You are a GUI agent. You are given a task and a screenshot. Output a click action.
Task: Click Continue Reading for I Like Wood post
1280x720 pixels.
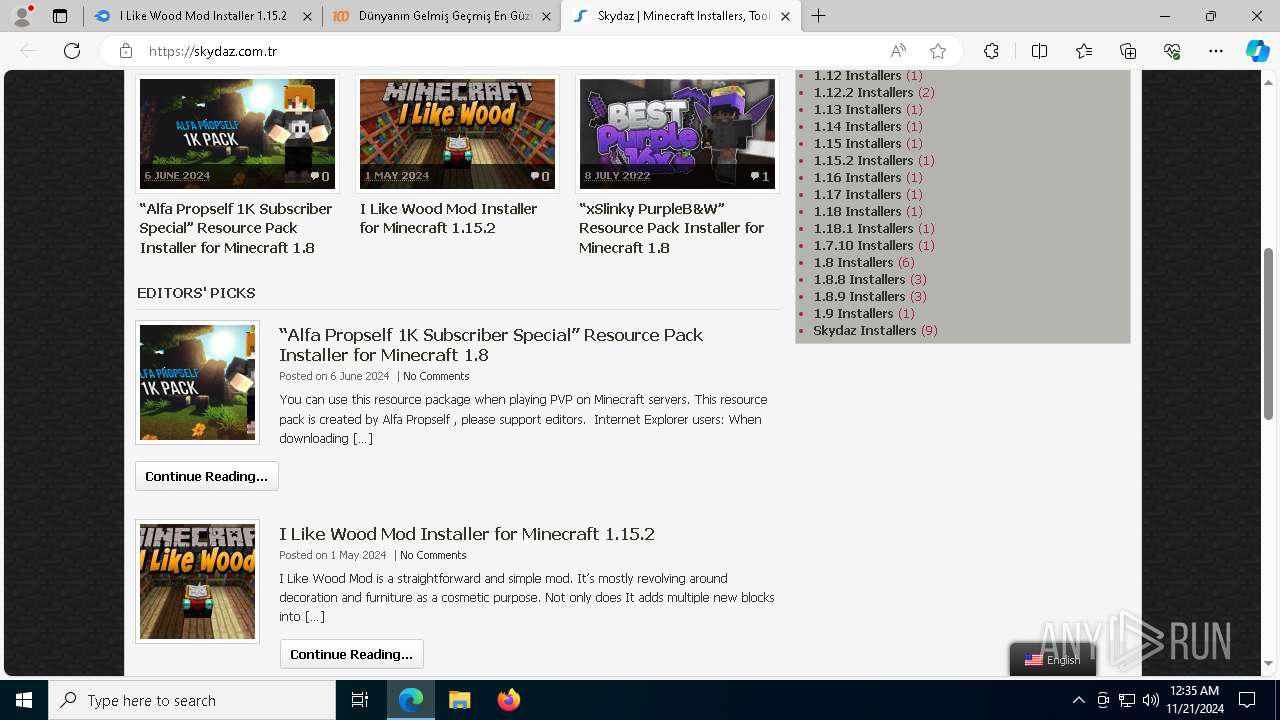tap(352, 654)
